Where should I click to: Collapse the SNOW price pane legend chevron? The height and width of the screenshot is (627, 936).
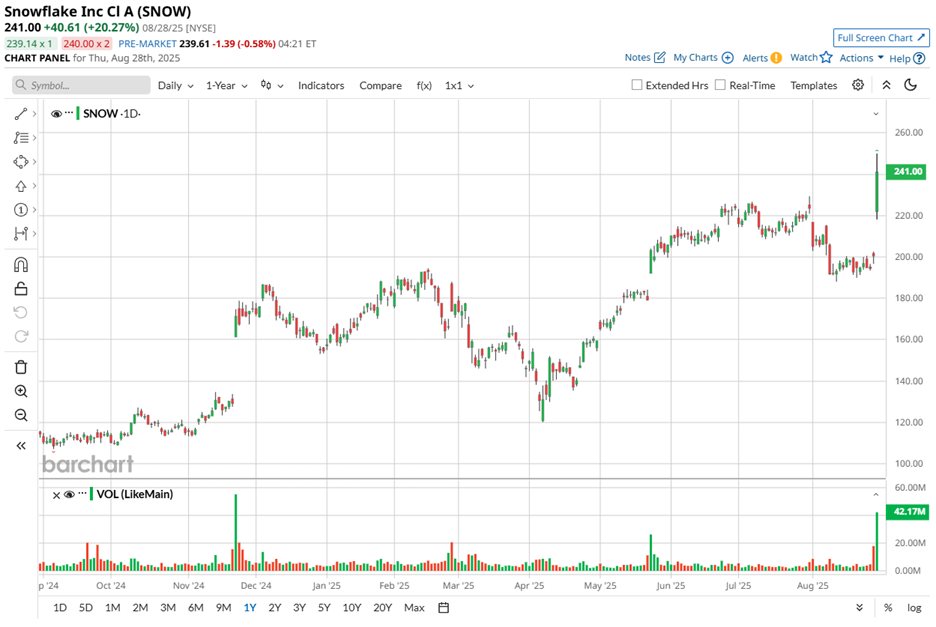[876, 114]
